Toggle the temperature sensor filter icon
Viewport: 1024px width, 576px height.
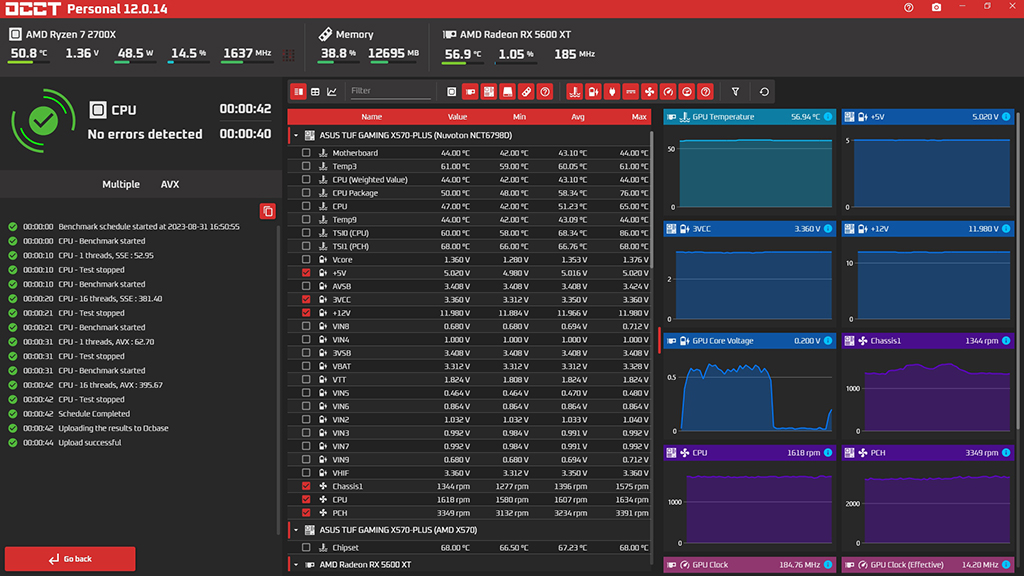click(574, 91)
